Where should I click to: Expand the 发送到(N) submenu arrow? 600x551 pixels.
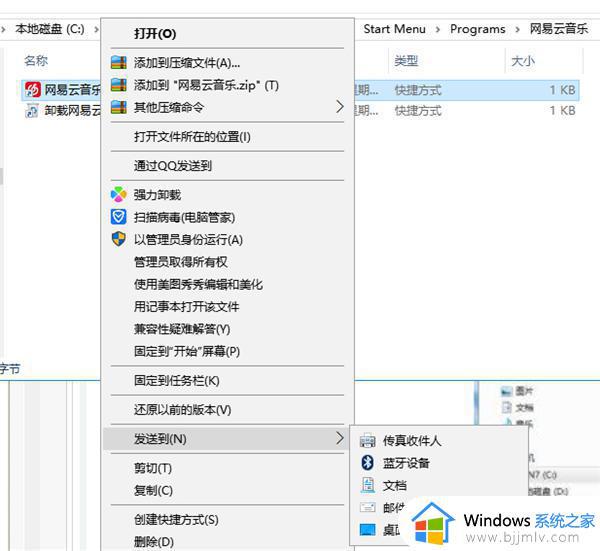point(339,438)
